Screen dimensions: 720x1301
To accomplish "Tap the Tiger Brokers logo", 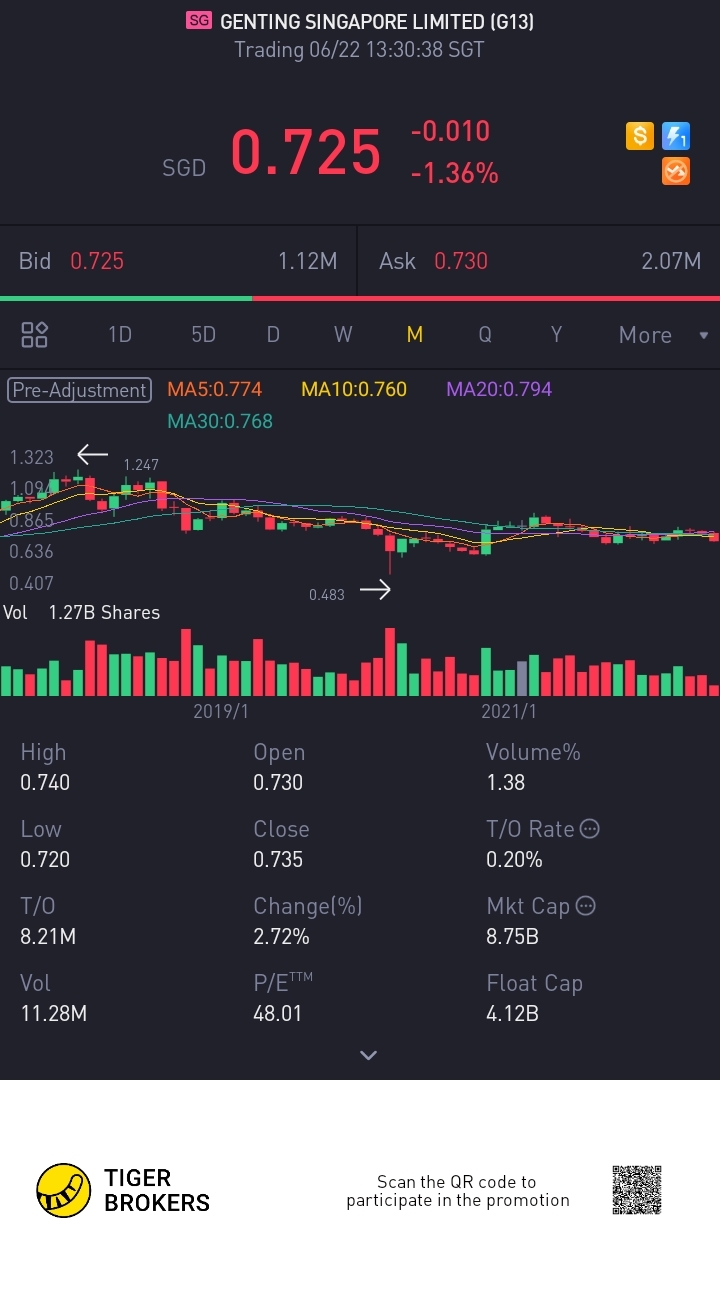I will pyautogui.click(x=123, y=1190).
